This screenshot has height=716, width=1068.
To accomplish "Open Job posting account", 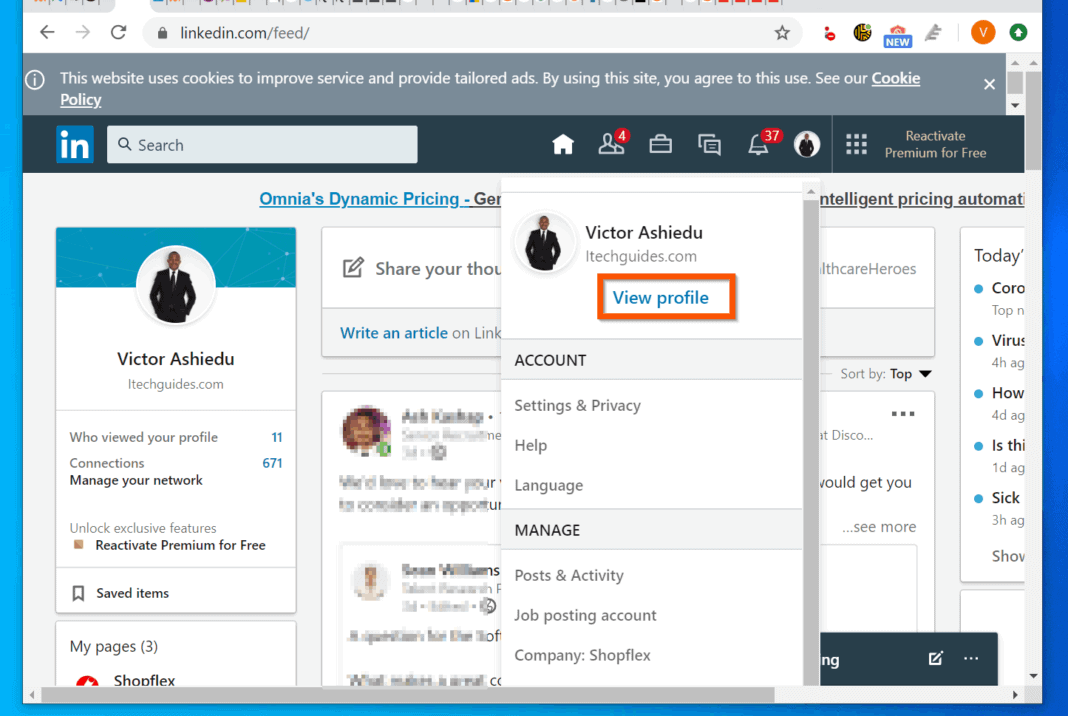I will 585,615.
